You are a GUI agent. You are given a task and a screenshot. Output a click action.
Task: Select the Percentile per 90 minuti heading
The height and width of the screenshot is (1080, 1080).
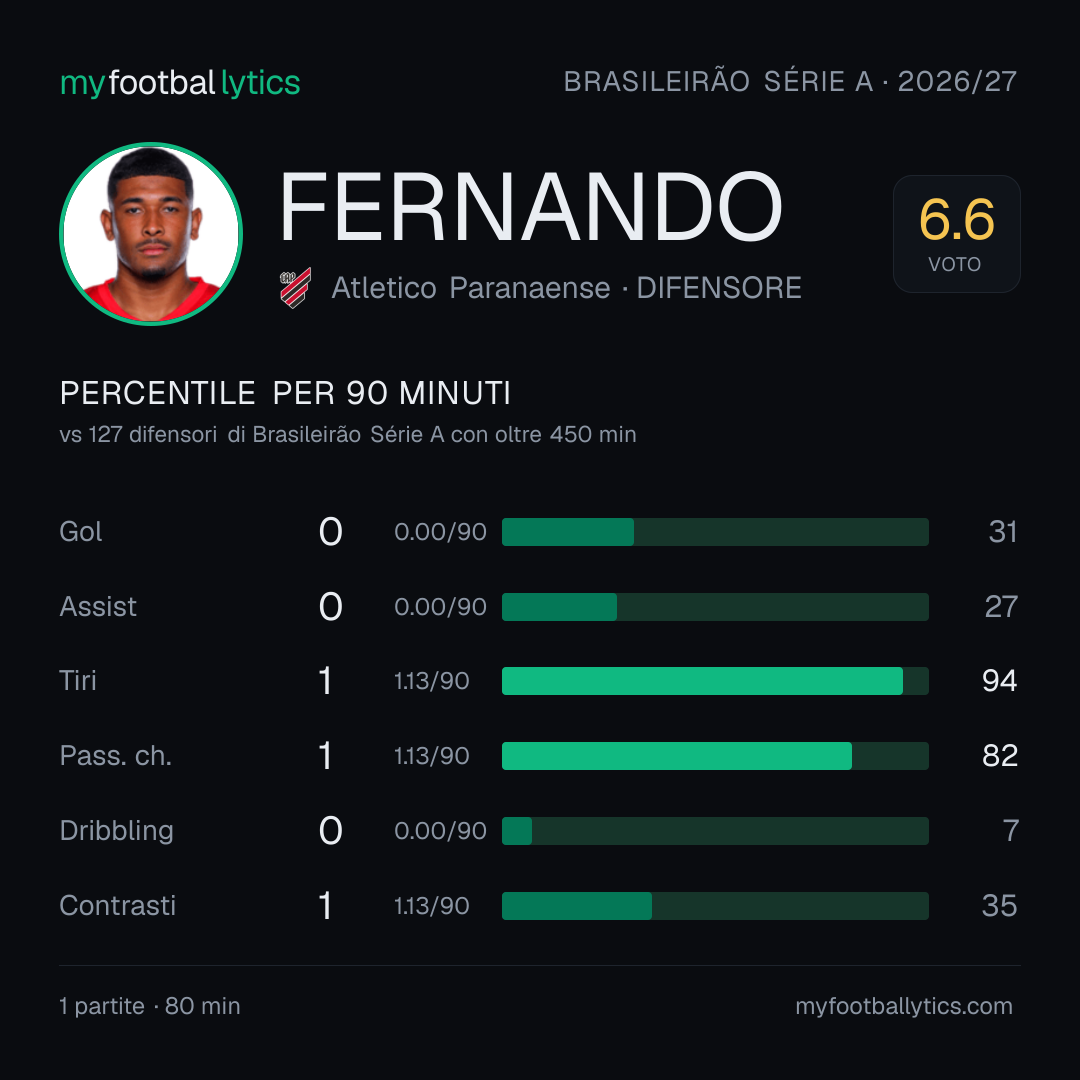click(285, 393)
